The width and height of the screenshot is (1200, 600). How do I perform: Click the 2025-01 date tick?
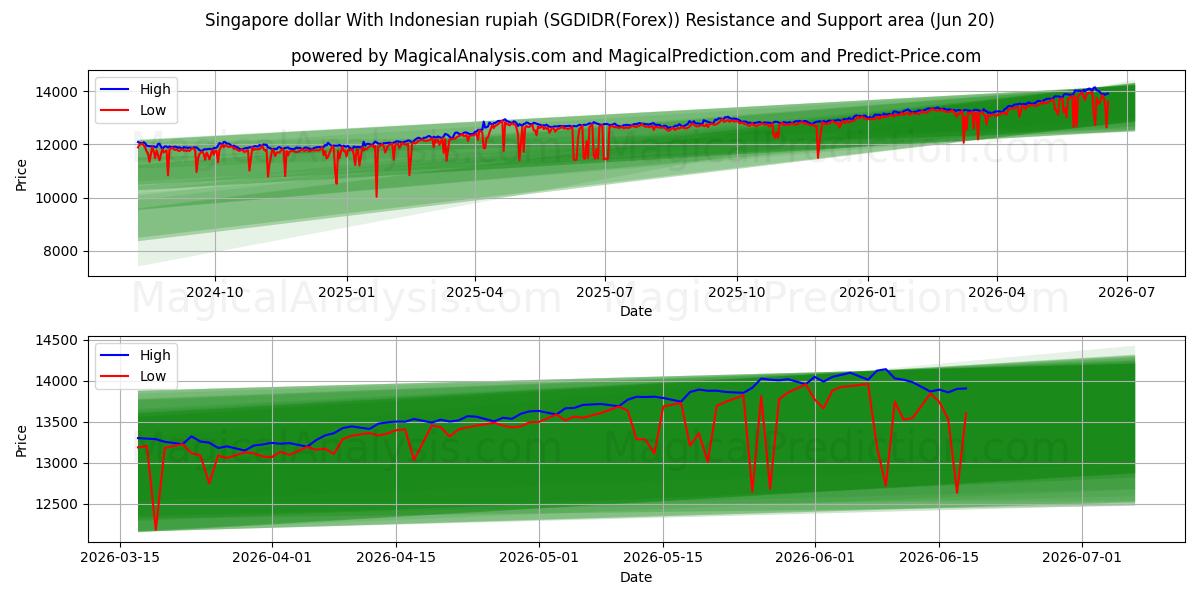347,291
